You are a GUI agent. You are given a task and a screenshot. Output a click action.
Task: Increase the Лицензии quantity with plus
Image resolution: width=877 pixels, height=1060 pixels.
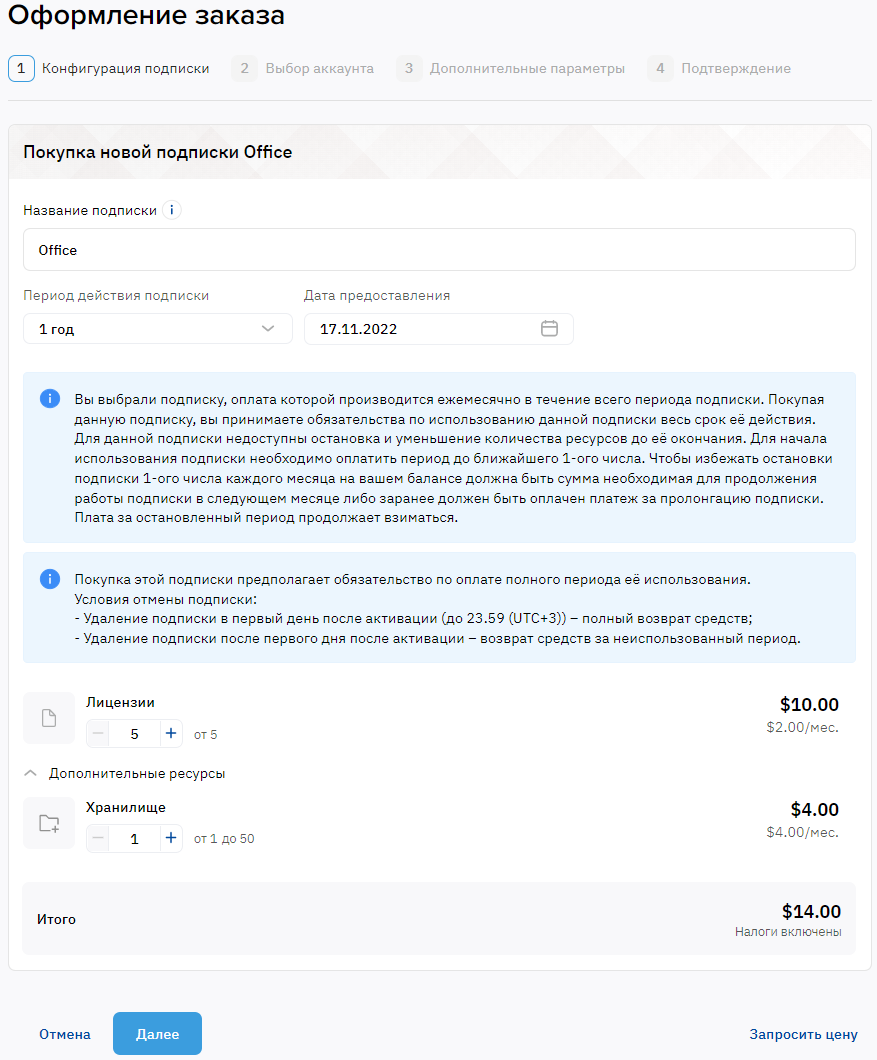pos(171,733)
